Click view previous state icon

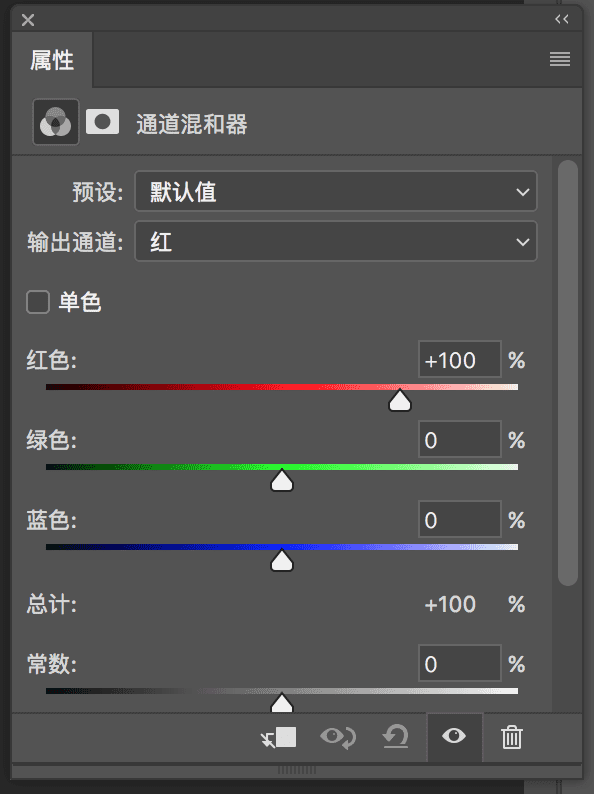[x=338, y=737]
